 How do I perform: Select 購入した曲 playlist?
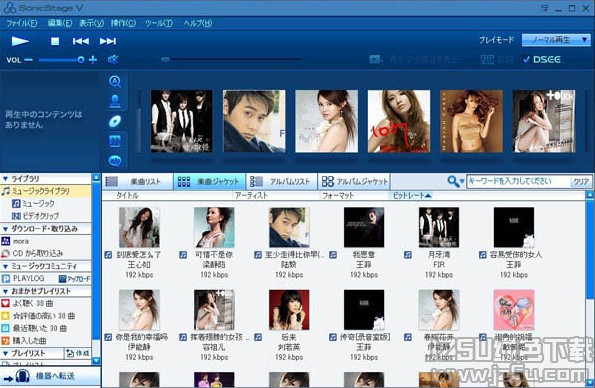pyautogui.click(x=24, y=341)
